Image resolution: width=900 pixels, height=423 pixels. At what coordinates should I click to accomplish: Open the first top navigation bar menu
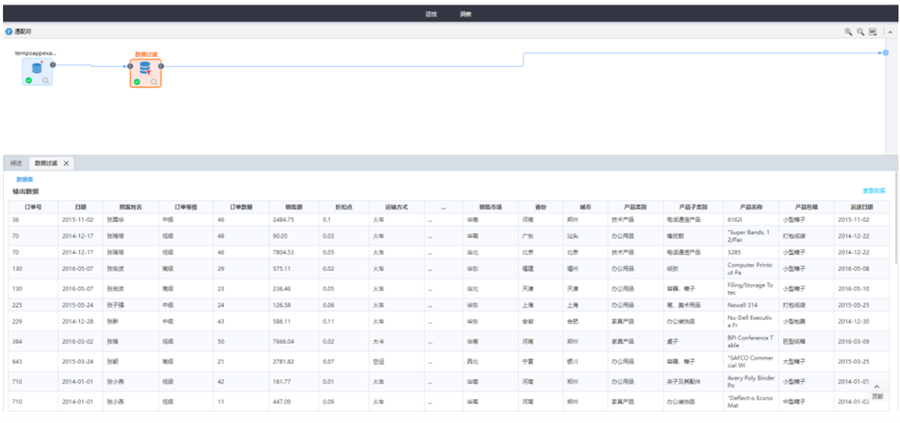(x=431, y=15)
